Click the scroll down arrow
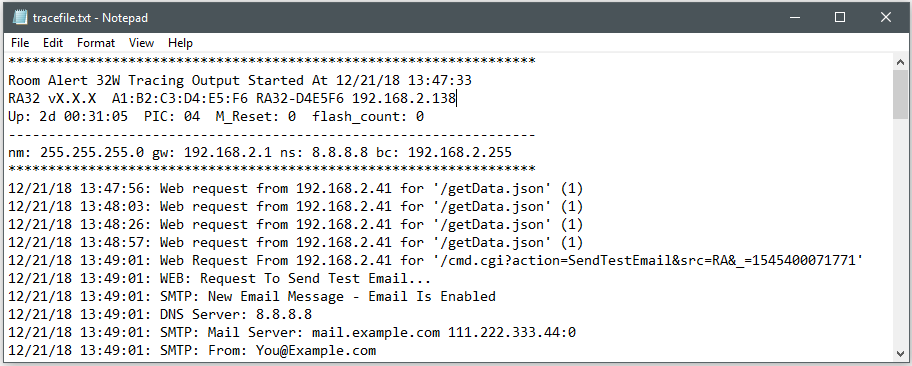This screenshot has height=366, width=912. [900, 353]
